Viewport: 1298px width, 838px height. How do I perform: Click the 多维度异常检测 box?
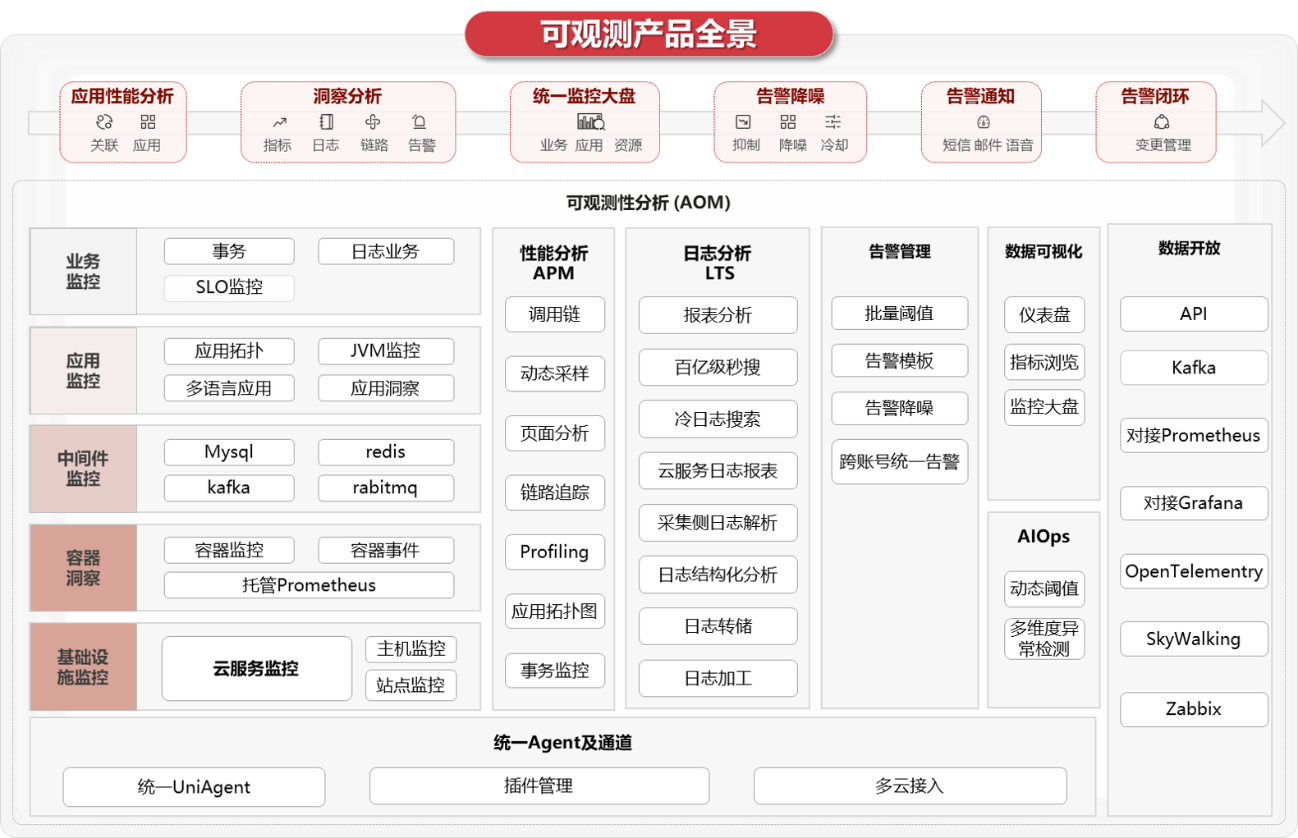[1045, 638]
